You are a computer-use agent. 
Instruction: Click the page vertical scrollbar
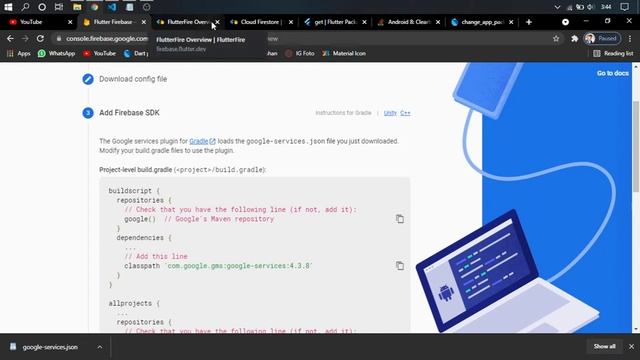coord(636,147)
